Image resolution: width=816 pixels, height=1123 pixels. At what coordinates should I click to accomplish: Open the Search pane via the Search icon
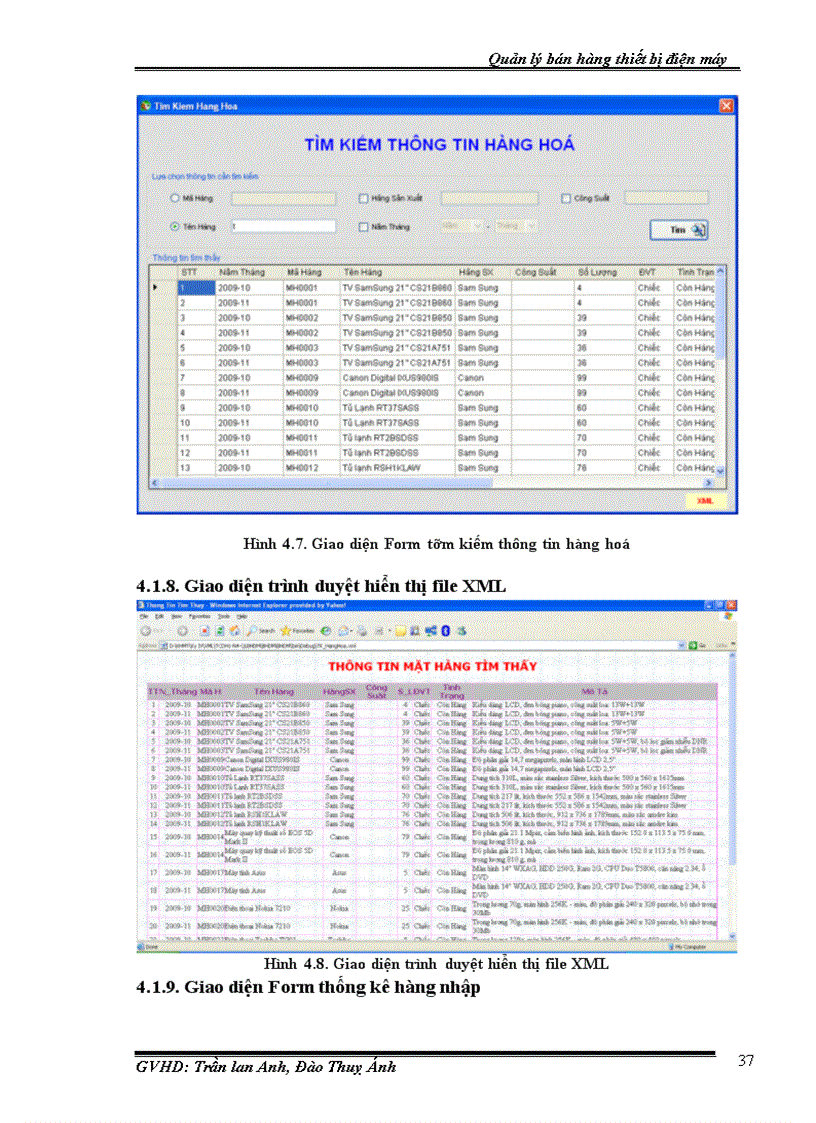tap(253, 630)
